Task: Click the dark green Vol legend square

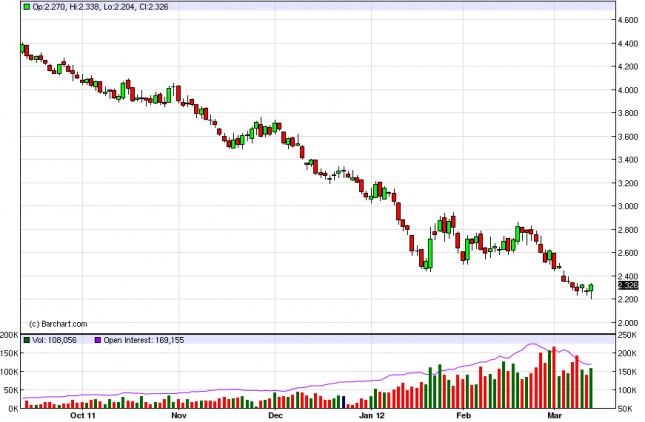Action: pos(27,340)
